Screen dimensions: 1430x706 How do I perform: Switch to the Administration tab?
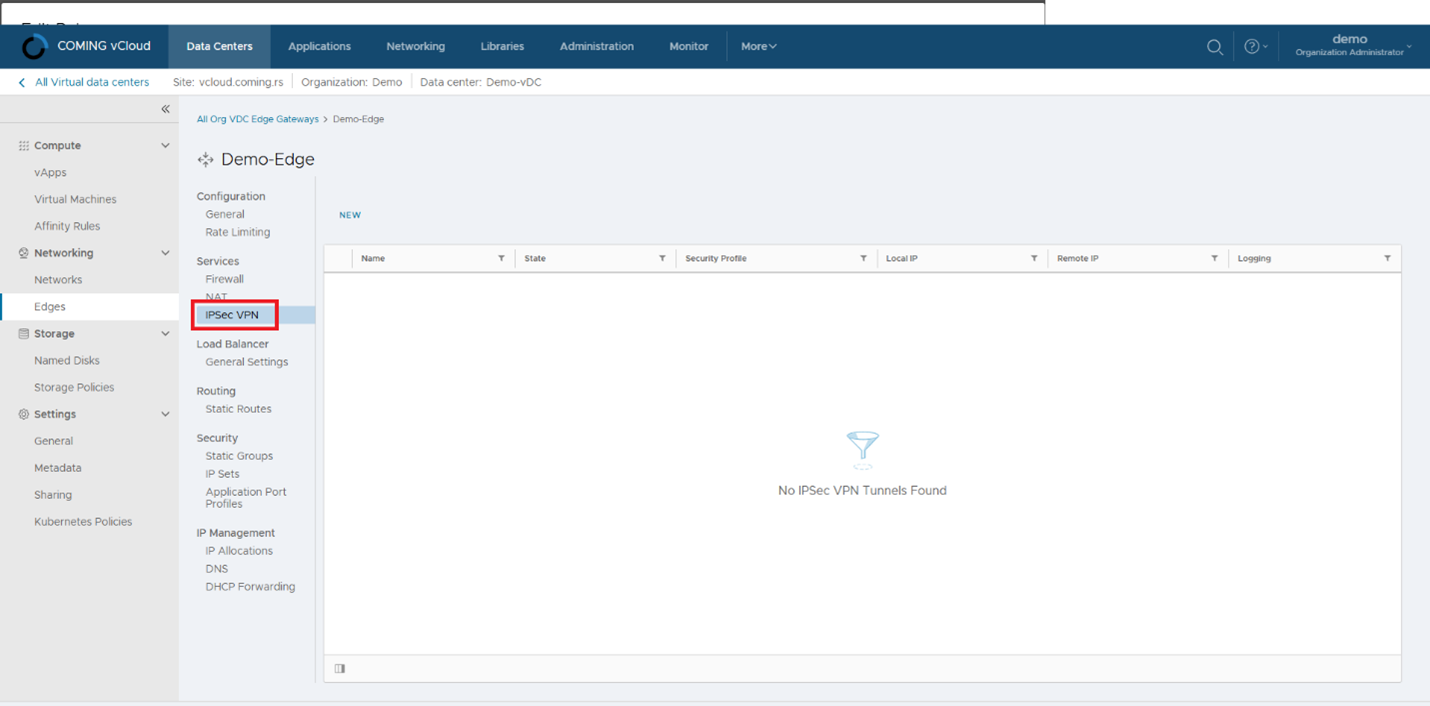596,46
